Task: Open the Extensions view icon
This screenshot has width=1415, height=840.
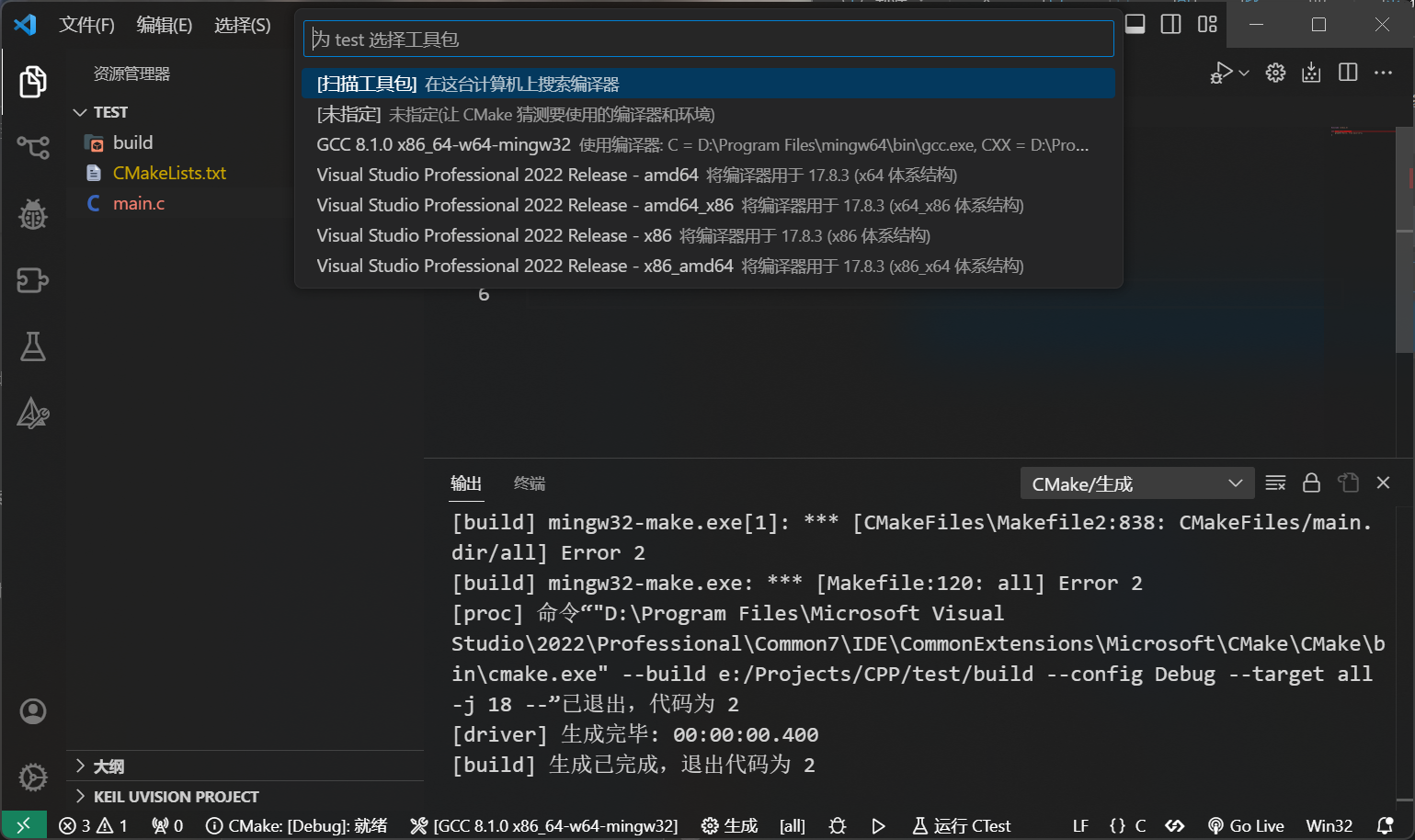Action: [x=33, y=280]
